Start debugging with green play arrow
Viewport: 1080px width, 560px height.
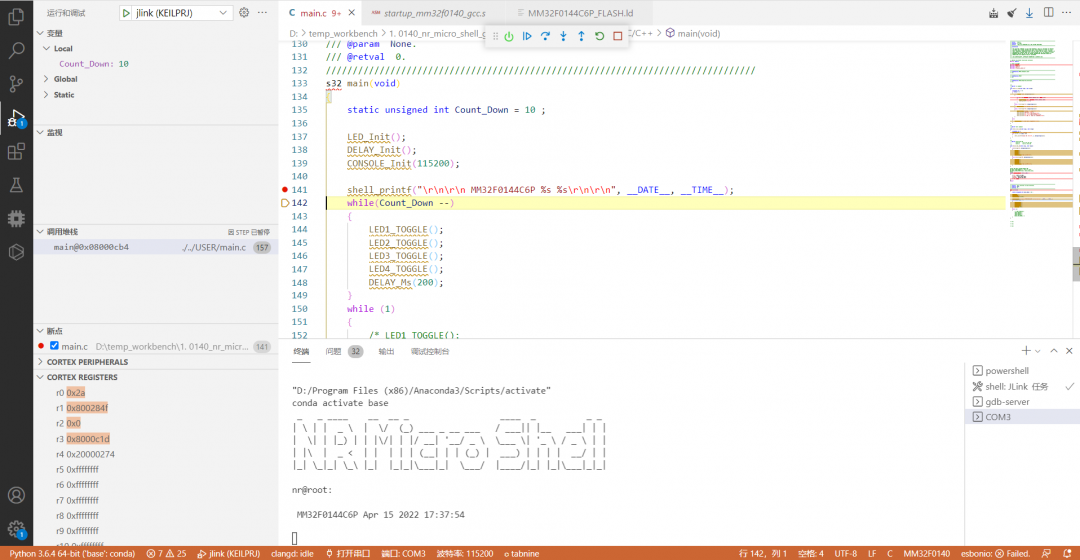coord(126,13)
